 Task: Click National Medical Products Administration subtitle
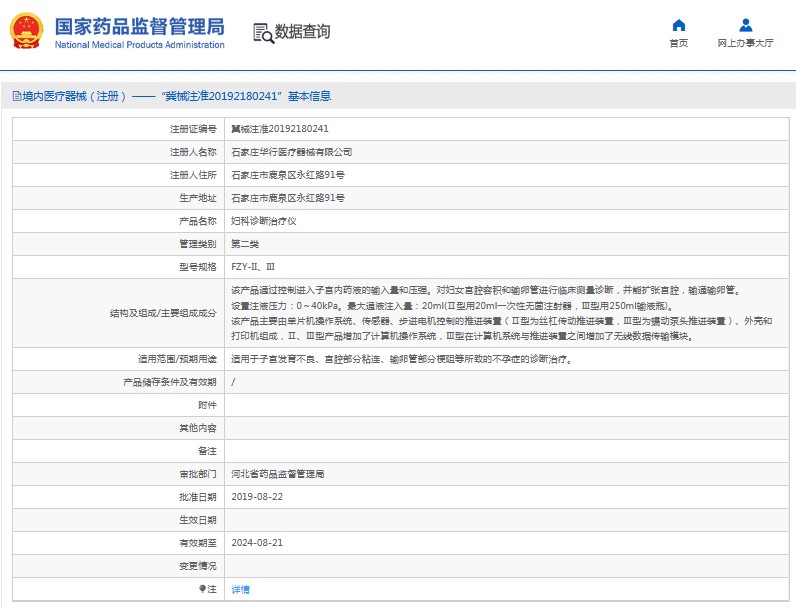pyautogui.click(x=140, y=45)
